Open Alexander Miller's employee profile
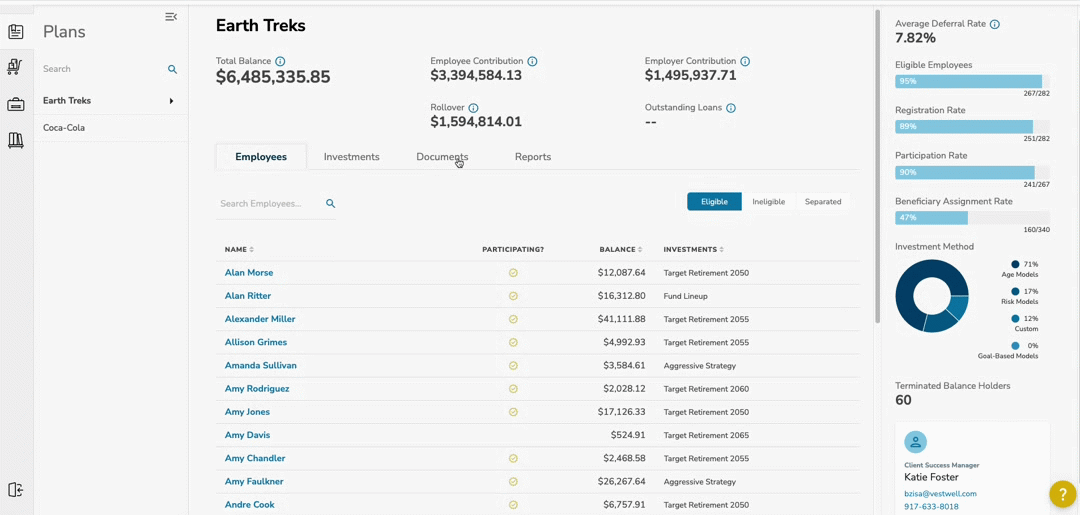 [x=260, y=319]
